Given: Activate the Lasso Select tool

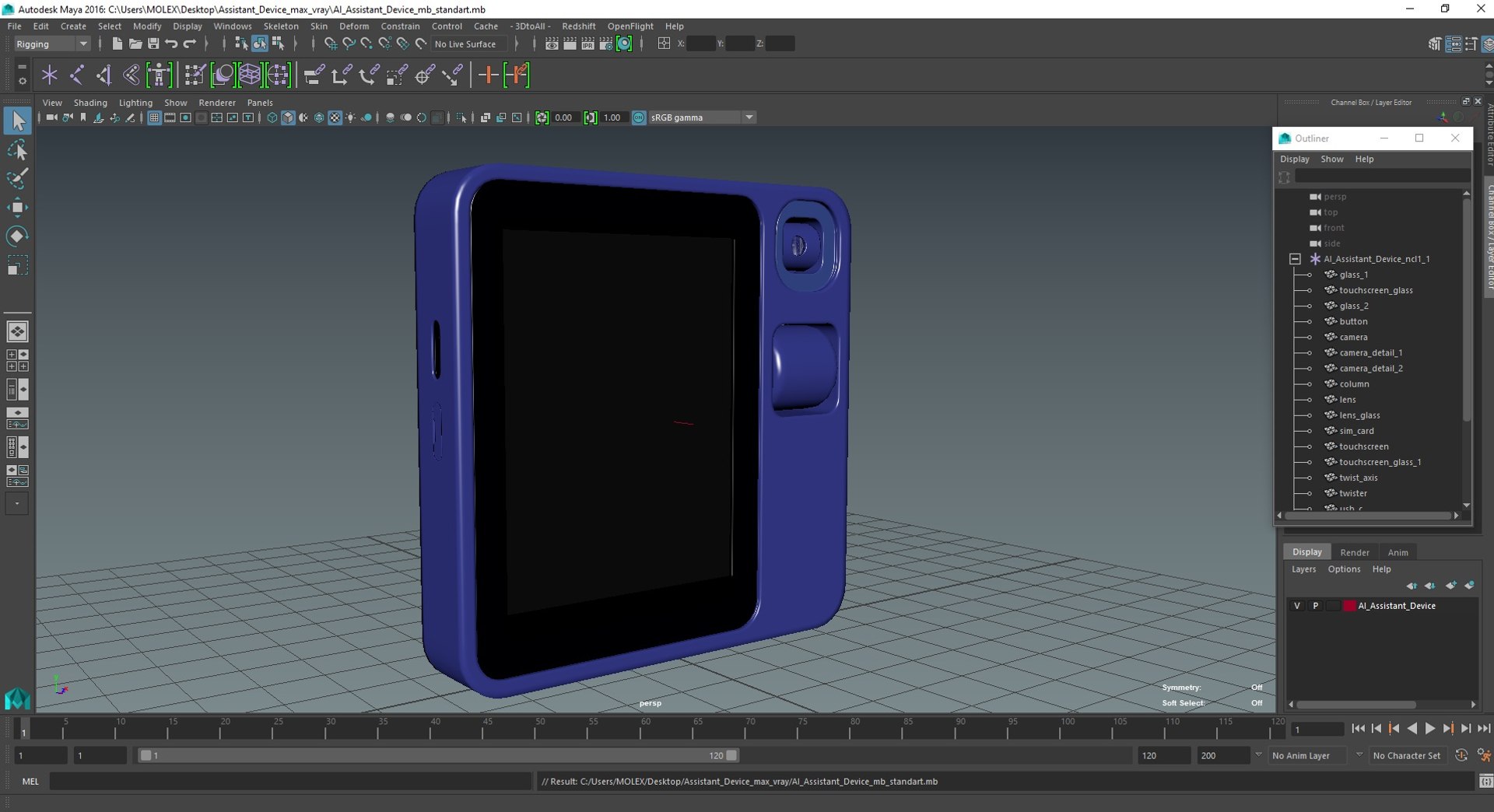Looking at the screenshot, I should click(17, 150).
